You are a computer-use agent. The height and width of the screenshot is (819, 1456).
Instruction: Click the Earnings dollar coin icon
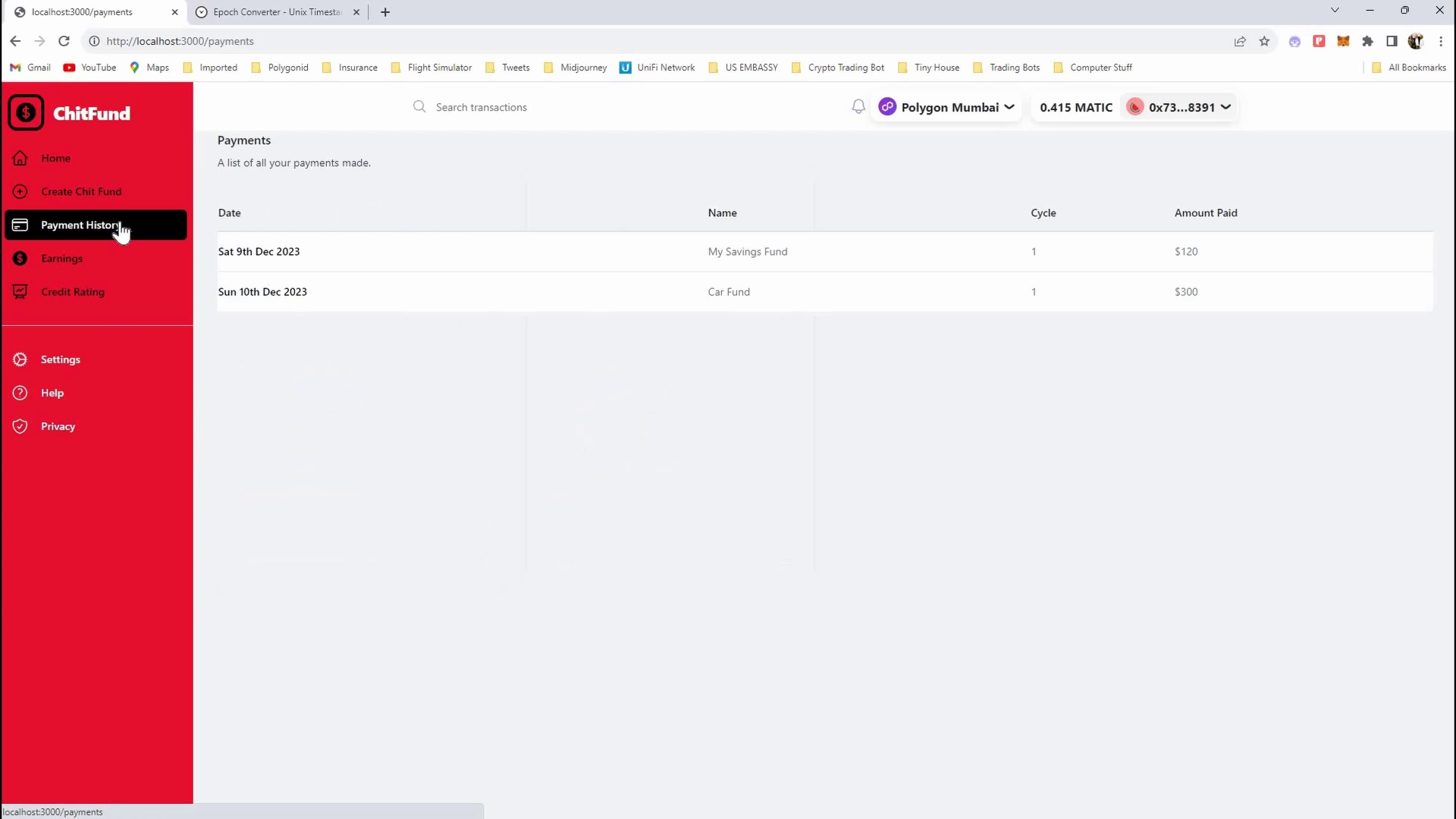coord(20,259)
